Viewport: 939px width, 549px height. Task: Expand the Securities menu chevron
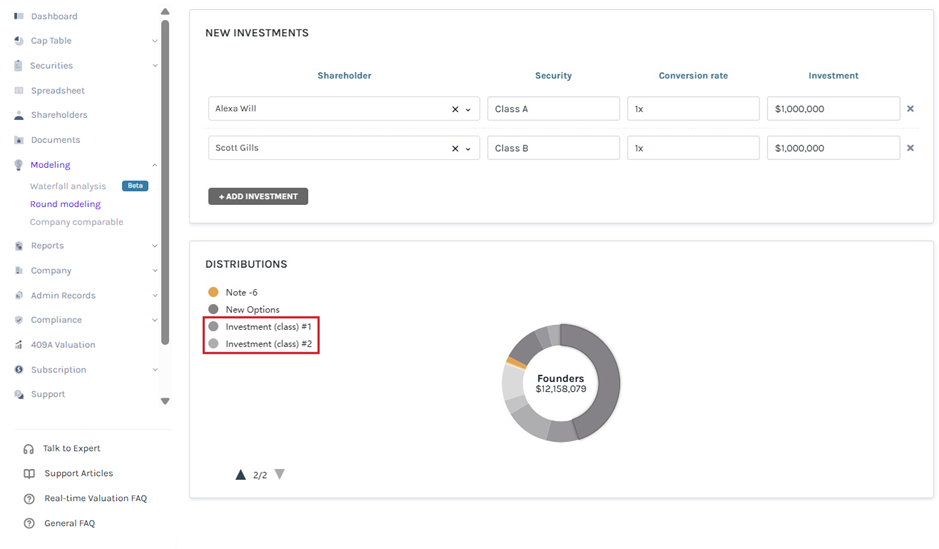click(x=155, y=66)
